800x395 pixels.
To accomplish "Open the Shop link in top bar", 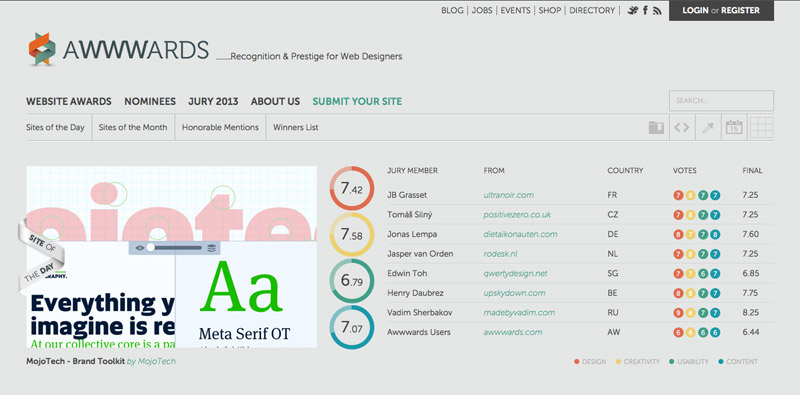I will point(549,10).
